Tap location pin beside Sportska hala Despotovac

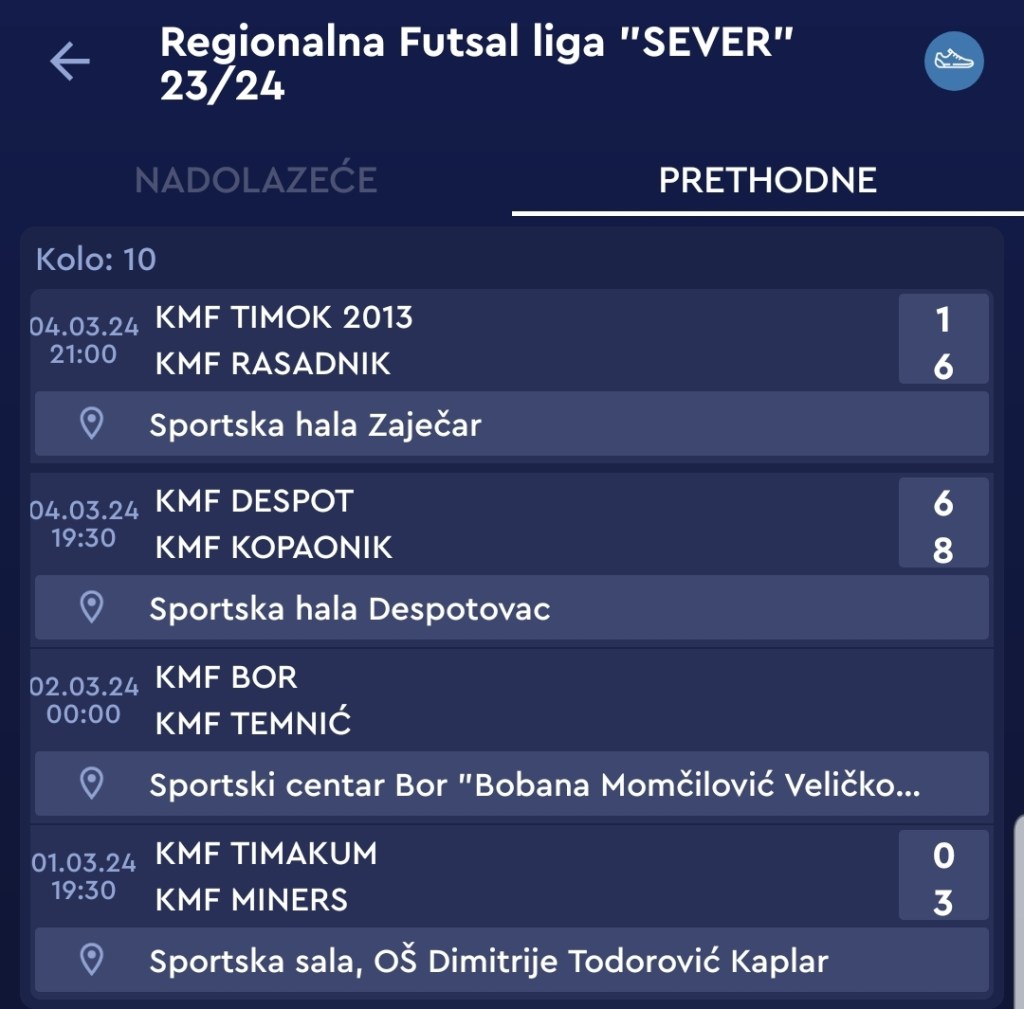(x=92, y=607)
